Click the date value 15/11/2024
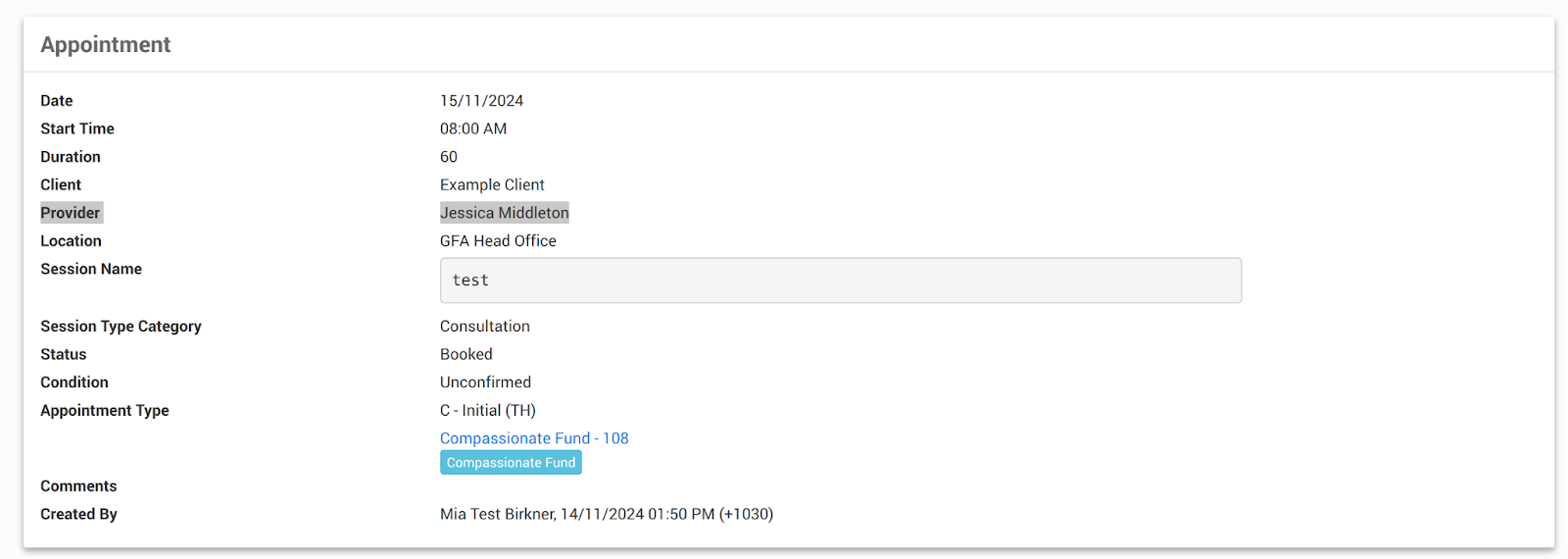Viewport: 1568px width, 559px height. [x=481, y=101]
